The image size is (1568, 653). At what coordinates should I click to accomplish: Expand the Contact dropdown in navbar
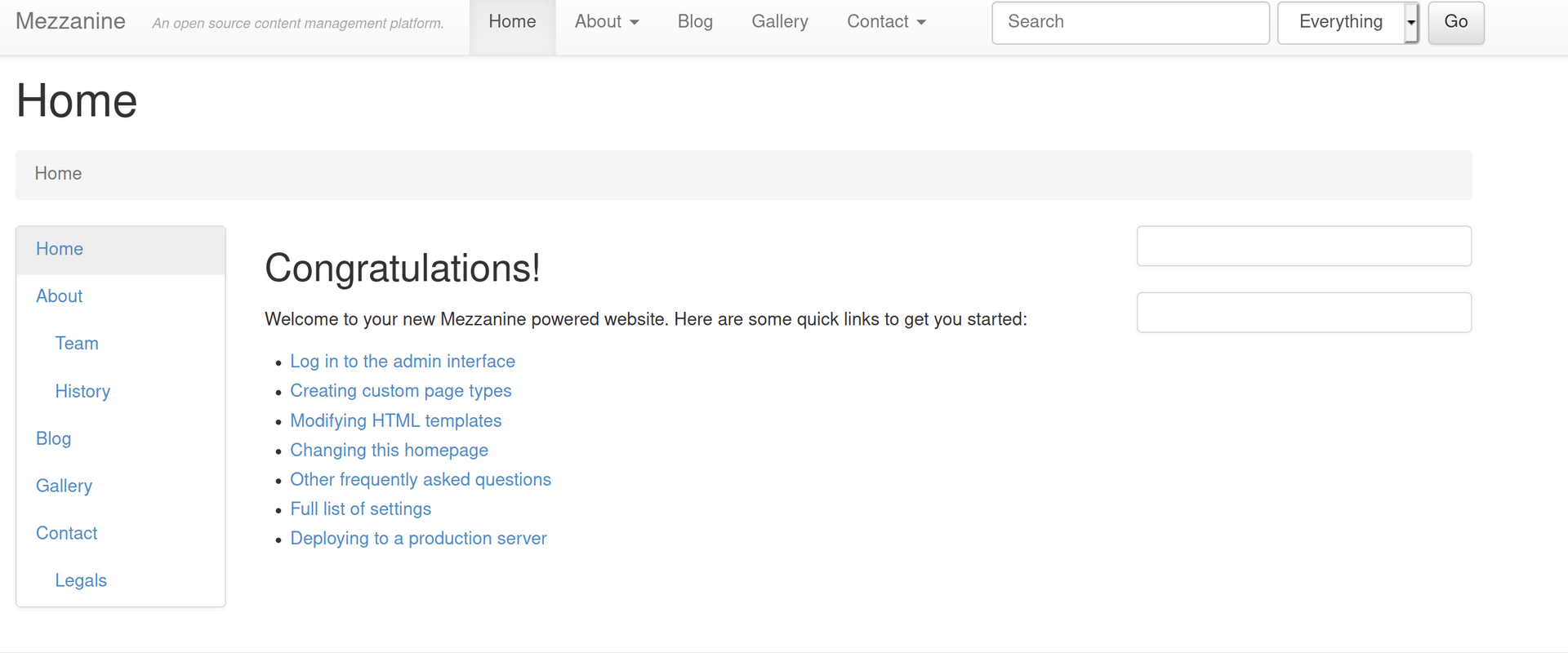(886, 22)
